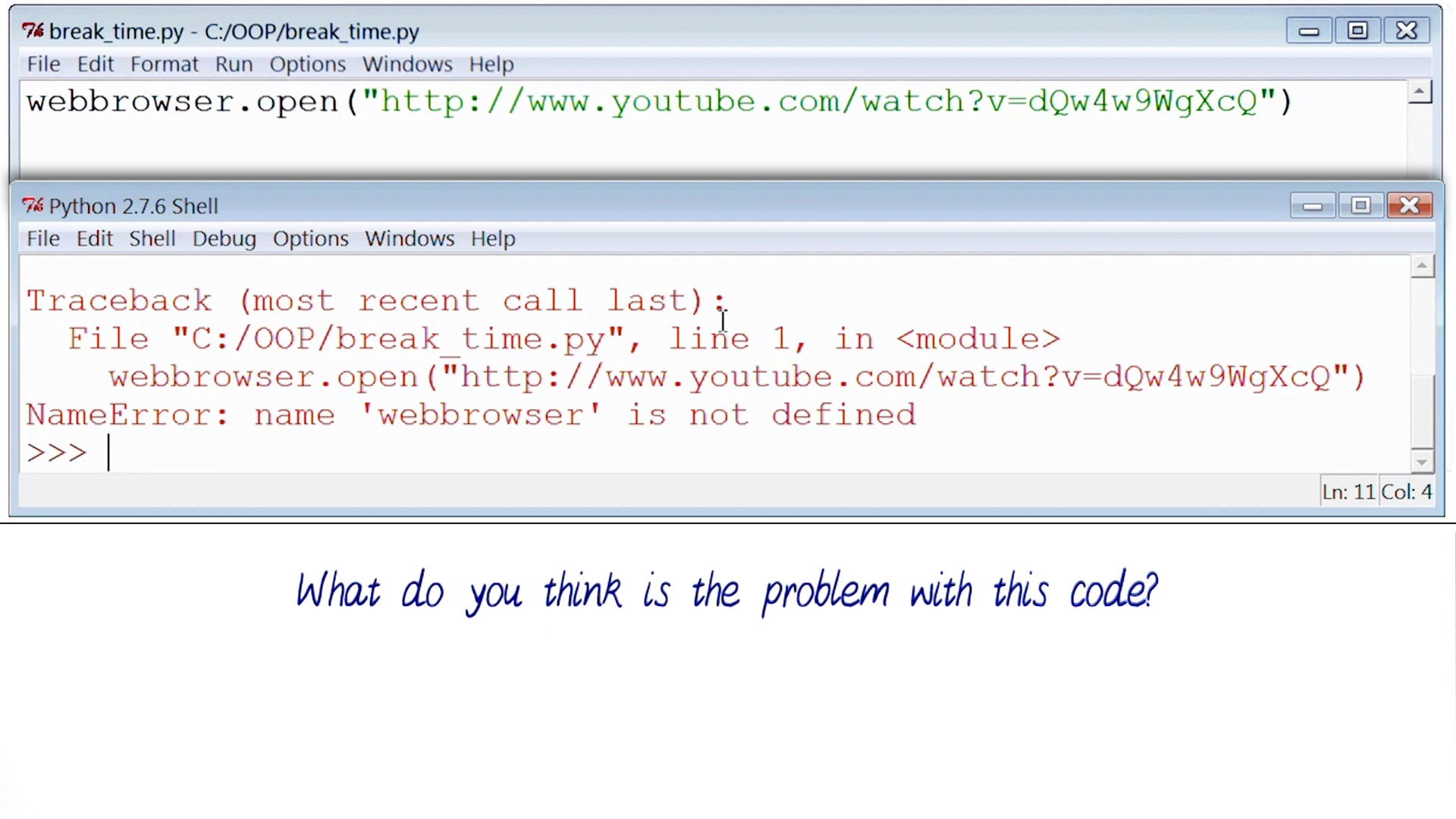The width and height of the screenshot is (1456, 819).
Task: Open the Run menu in editor
Action: pyautogui.click(x=234, y=64)
